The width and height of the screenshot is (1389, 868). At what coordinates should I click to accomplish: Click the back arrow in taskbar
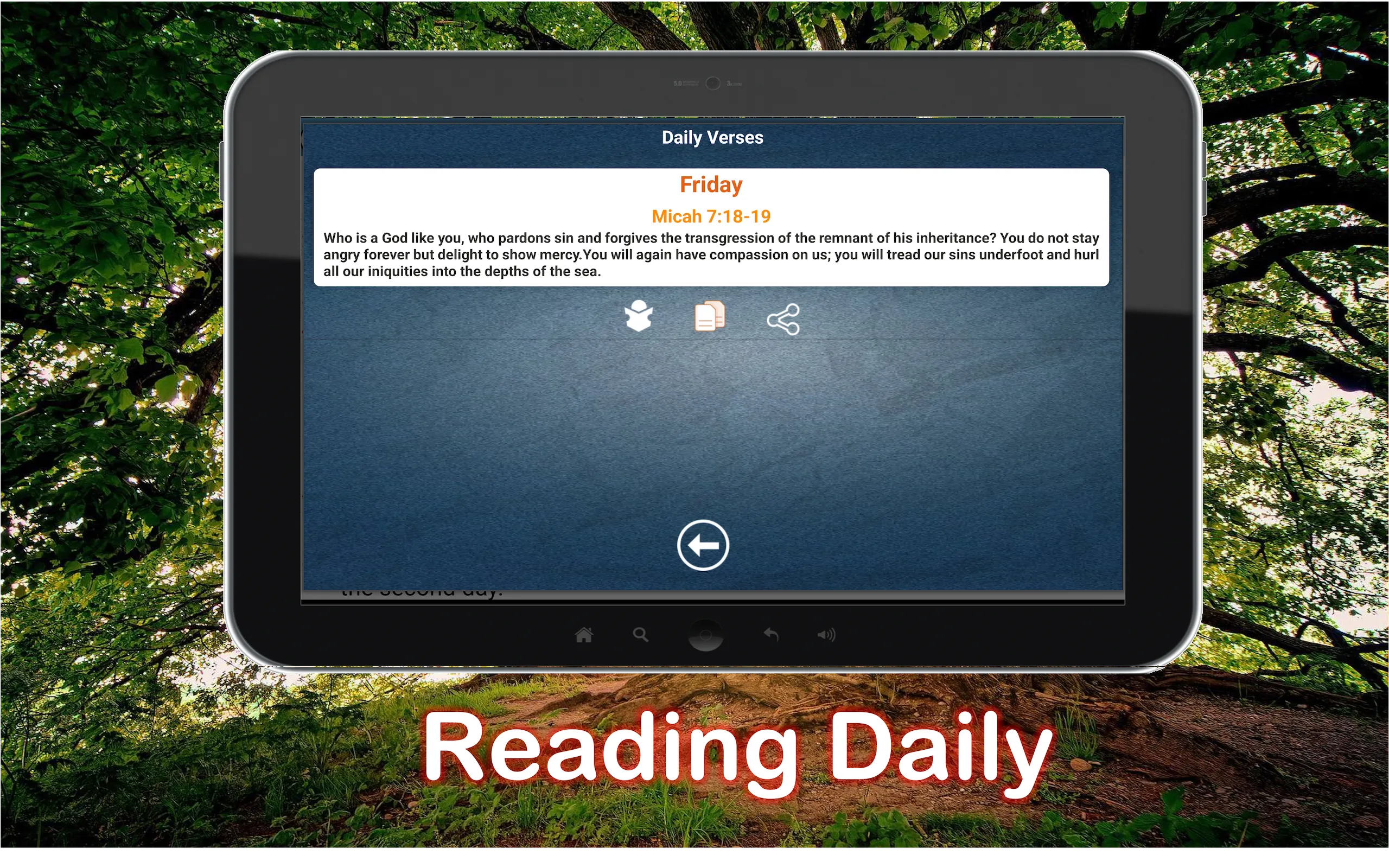click(770, 634)
